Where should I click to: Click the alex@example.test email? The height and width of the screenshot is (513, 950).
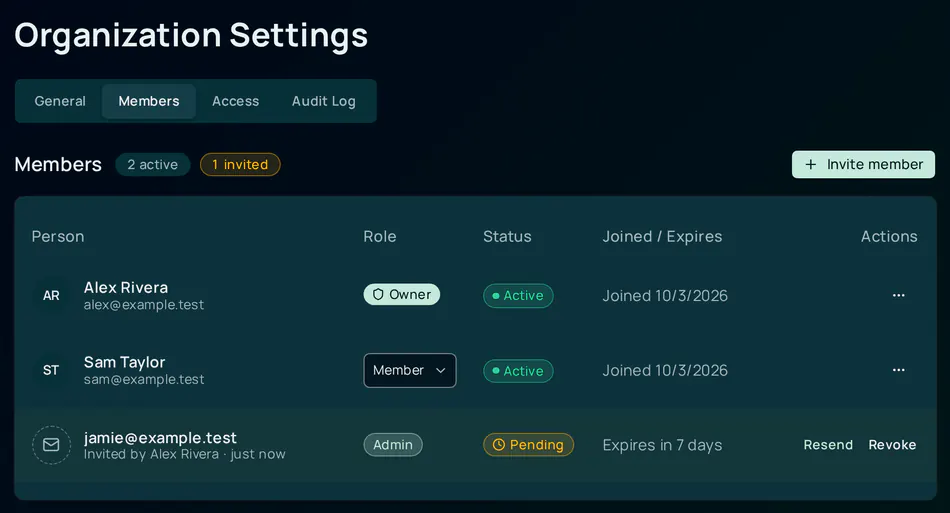(x=144, y=305)
